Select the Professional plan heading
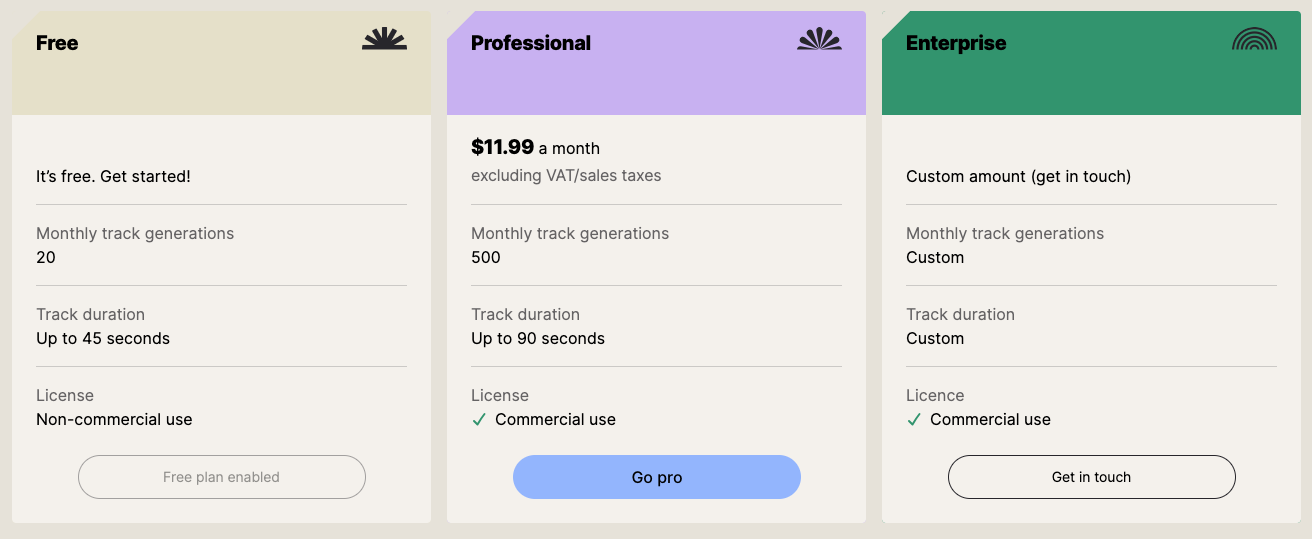Screen dimensions: 1312x539 point(530,43)
